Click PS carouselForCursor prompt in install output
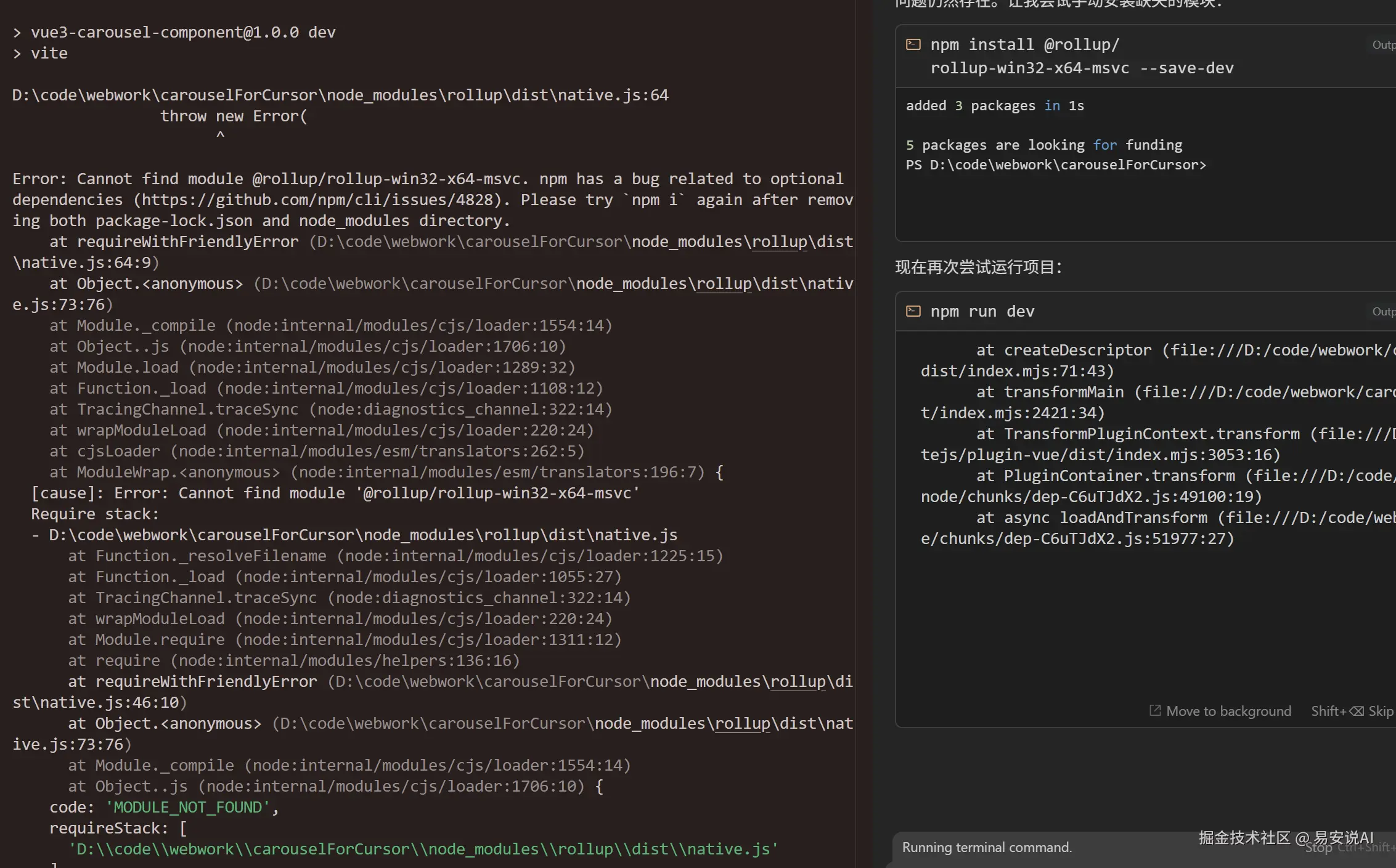Viewport: 1396px width, 868px height. tap(1055, 165)
